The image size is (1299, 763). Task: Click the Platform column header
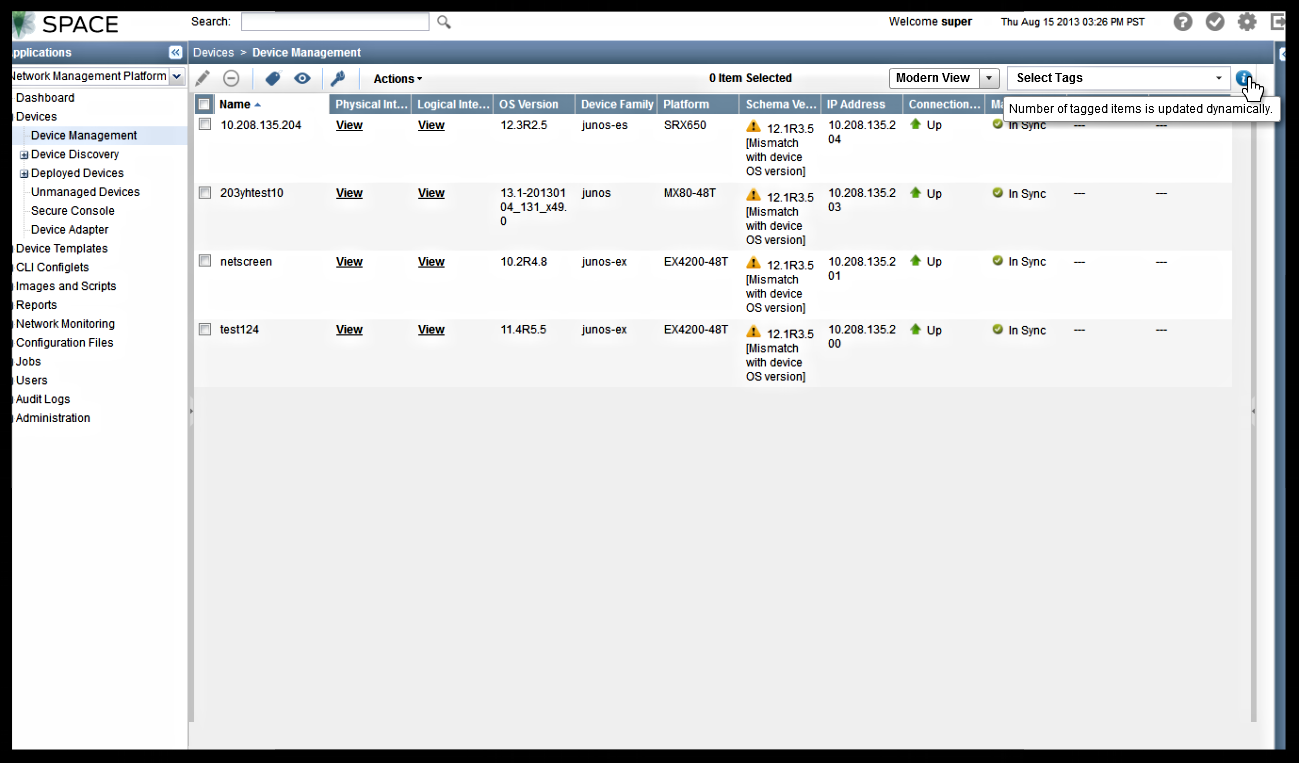point(698,104)
